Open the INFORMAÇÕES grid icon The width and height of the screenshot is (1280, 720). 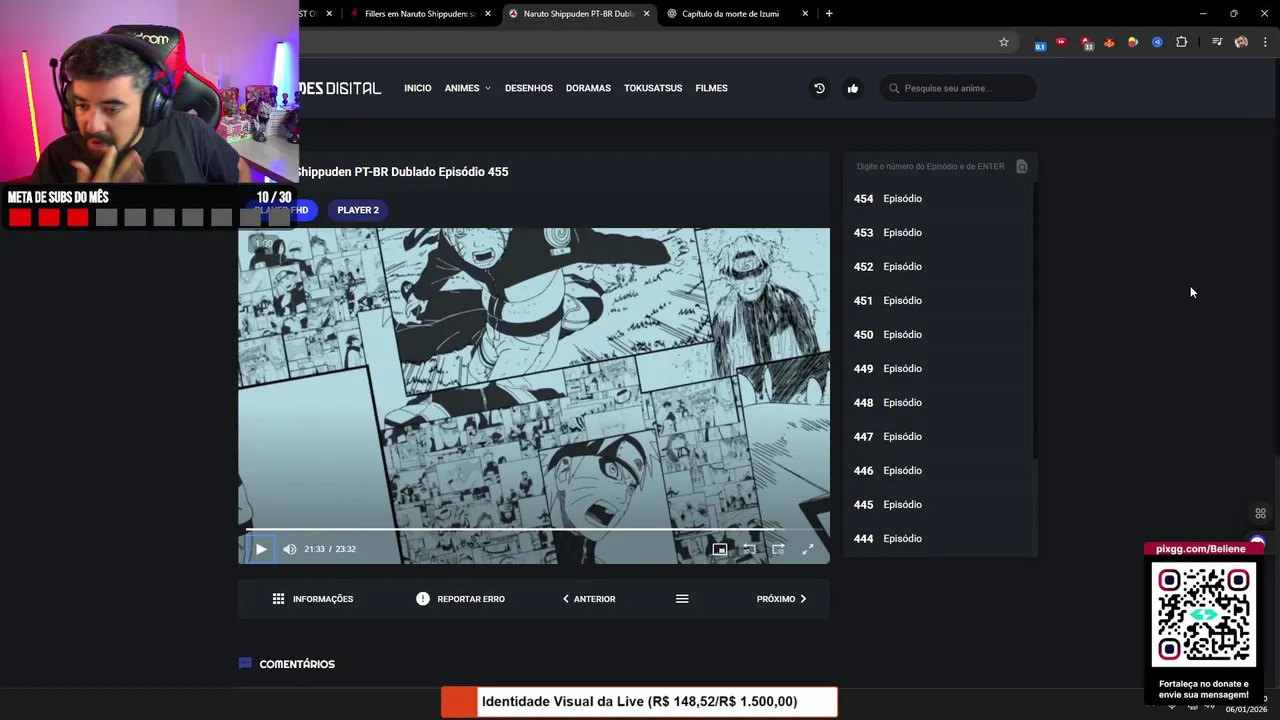(x=278, y=599)
